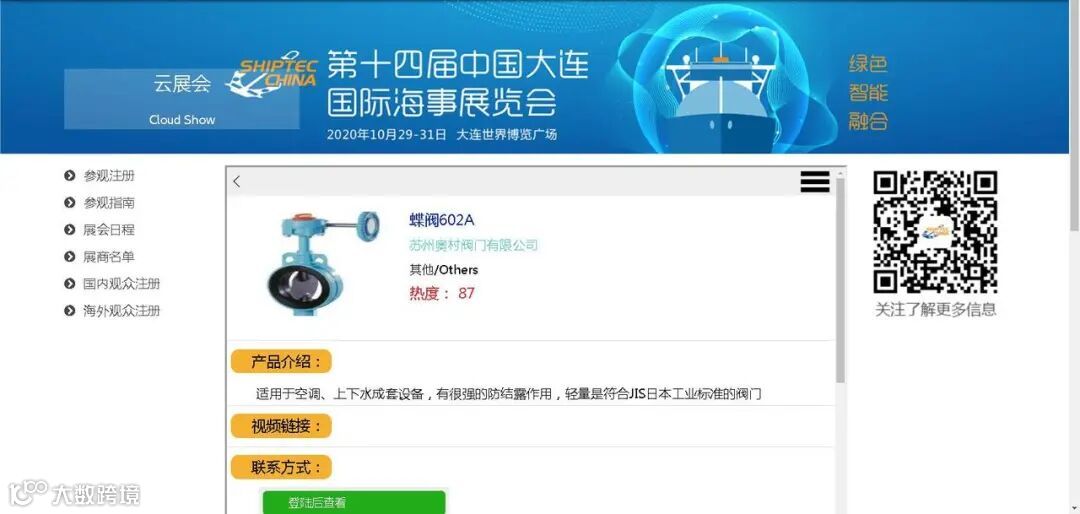Screen dimensions: 1080x514
Task: Click the SHIPTEC CHINA logo
Action: point(271,74)
